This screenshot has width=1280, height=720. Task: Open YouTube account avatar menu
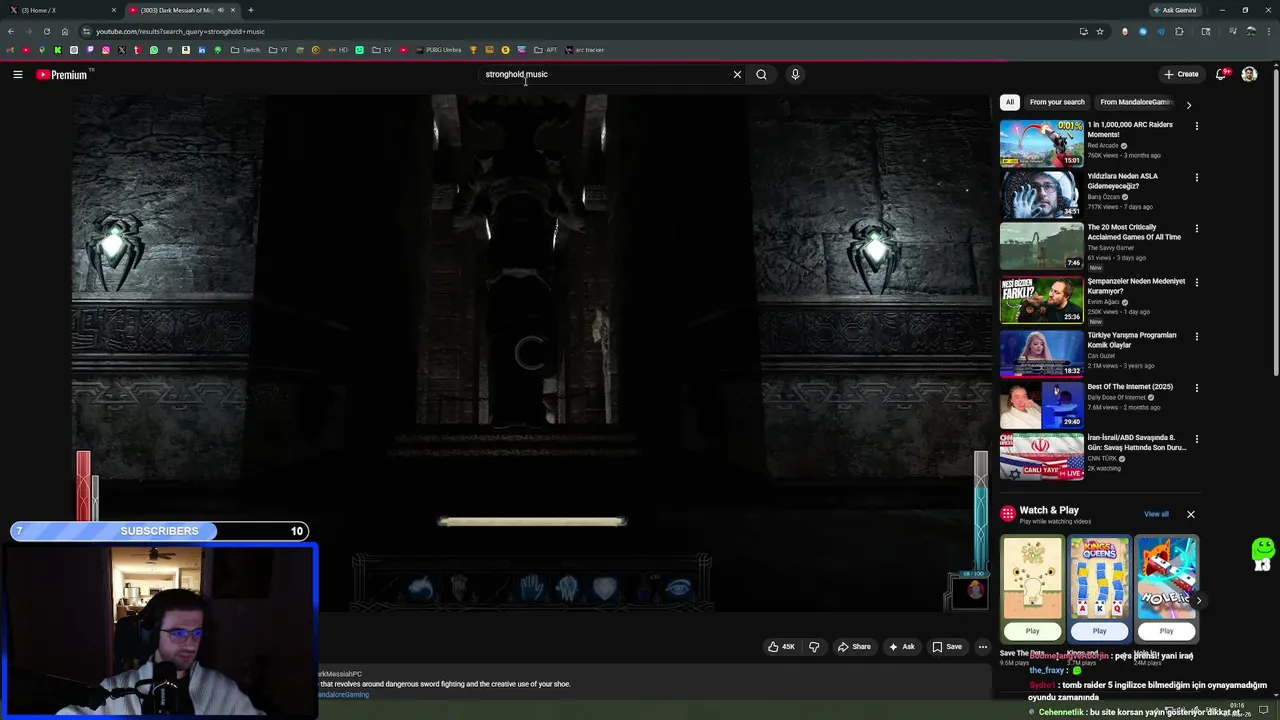(x=1249, y=74)
